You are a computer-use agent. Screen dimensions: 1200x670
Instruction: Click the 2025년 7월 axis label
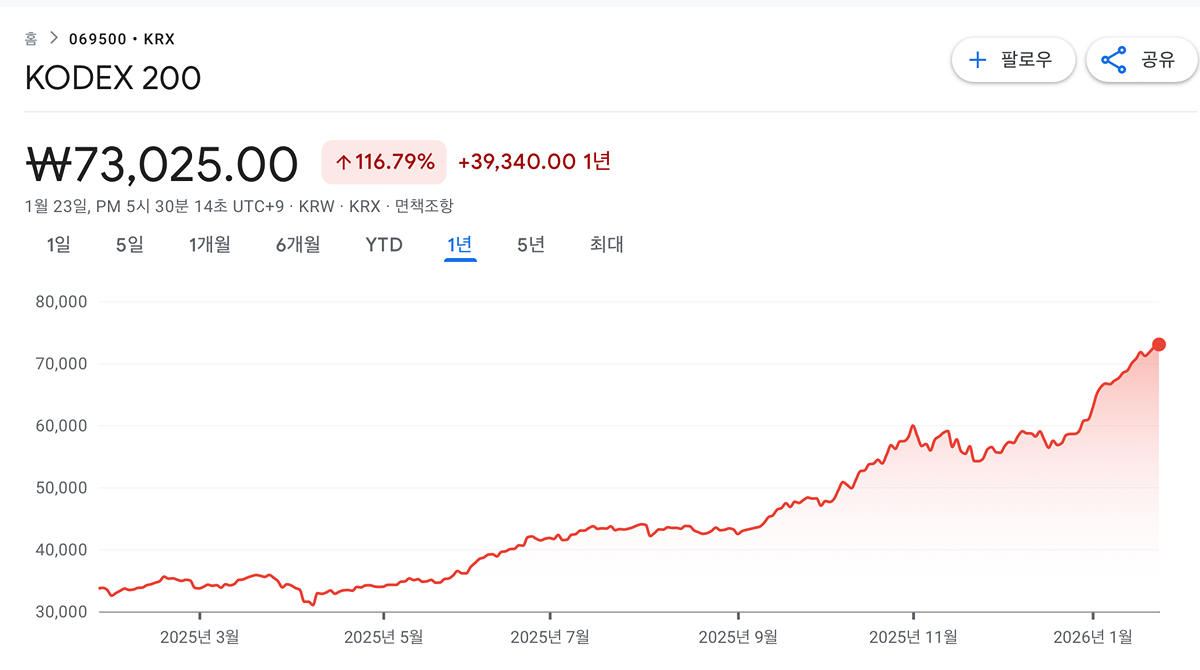(549, 636)
